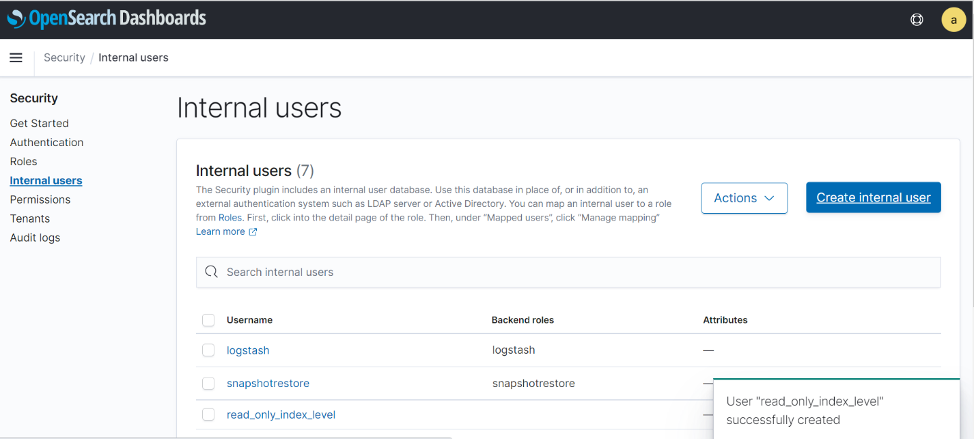Open Authentication in the Security sidebar
This screenshot has height=439, width=974.
tap(47, 142)
